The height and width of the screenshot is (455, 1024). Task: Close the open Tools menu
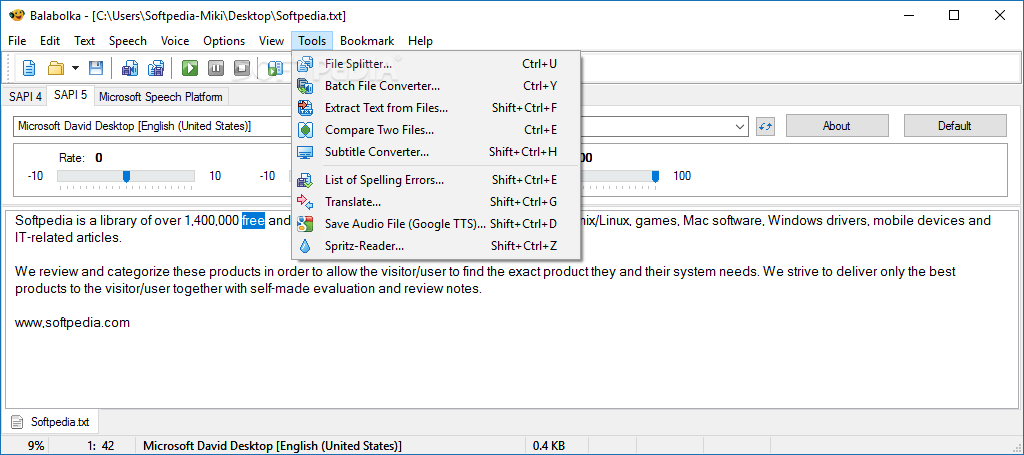pos(312,40)
